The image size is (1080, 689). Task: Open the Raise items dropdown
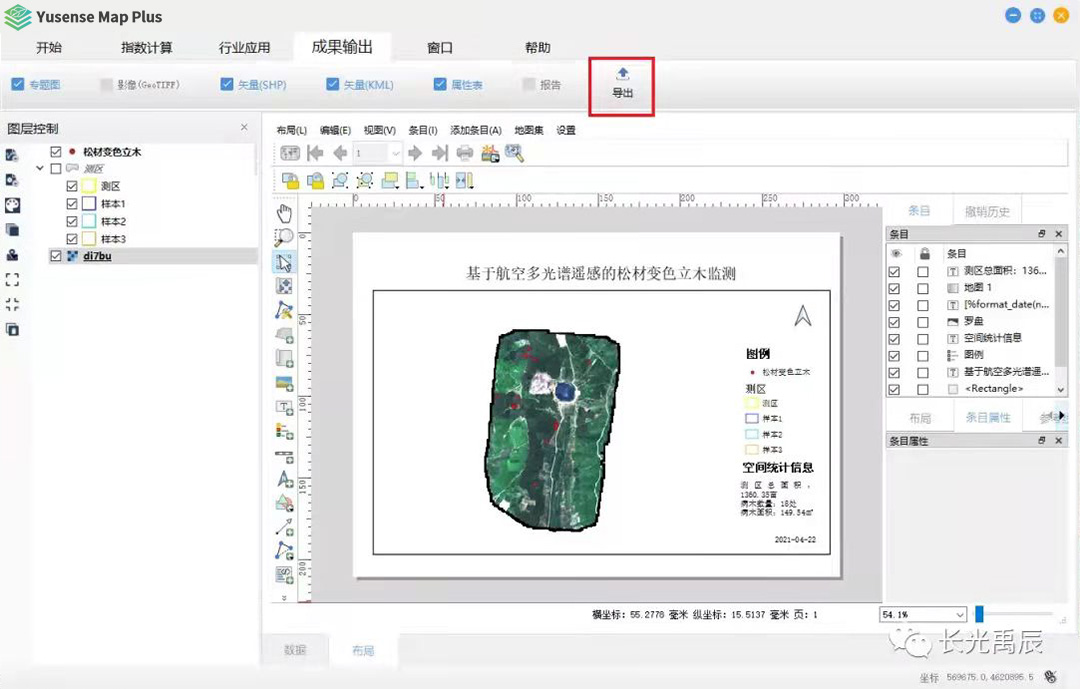click(x=390, y=181)
